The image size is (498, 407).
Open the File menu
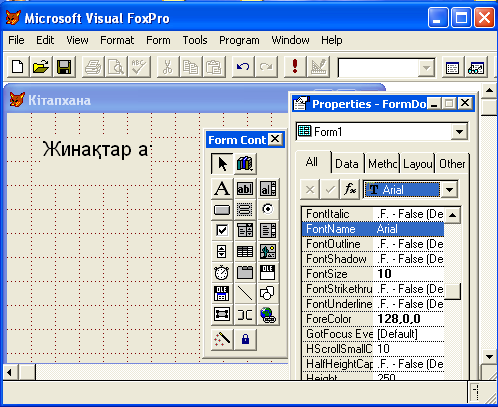pos(16,40)
